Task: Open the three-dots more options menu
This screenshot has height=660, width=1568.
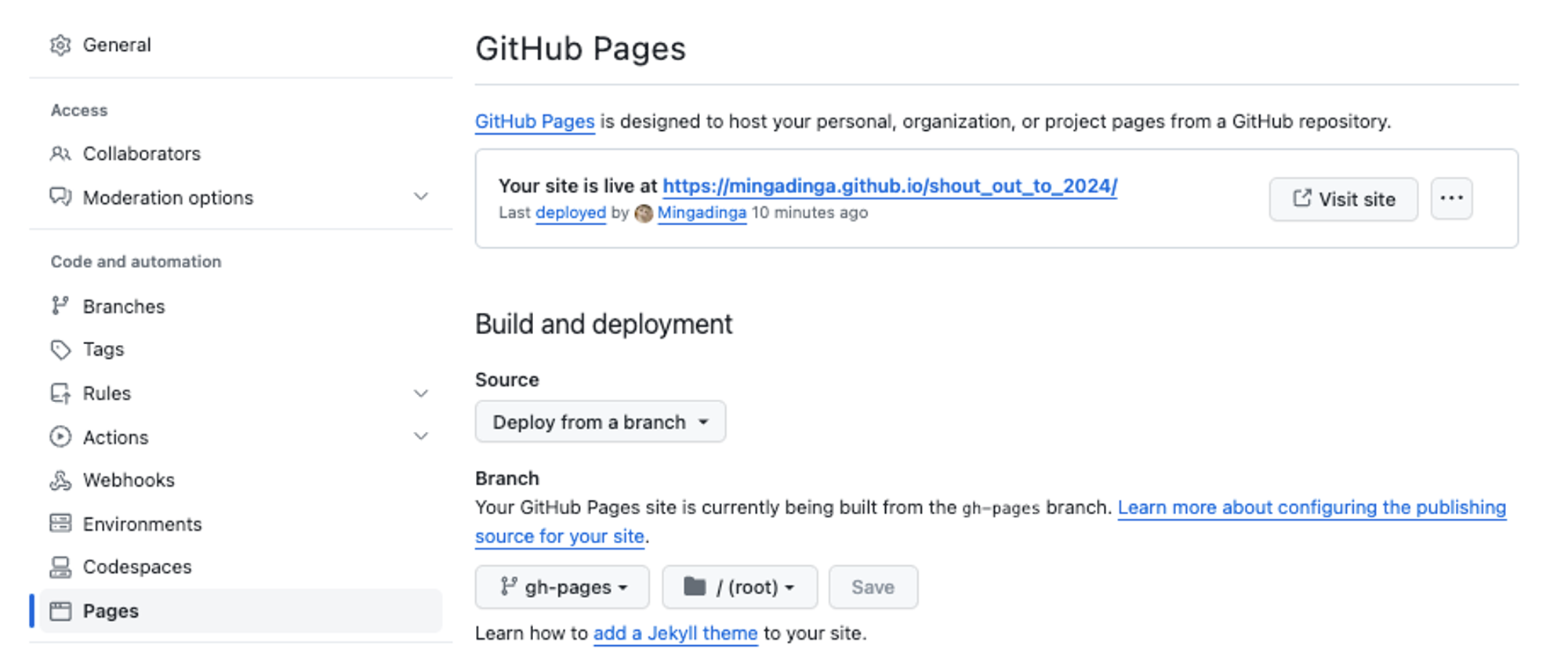Action: tap(1451, 199)
